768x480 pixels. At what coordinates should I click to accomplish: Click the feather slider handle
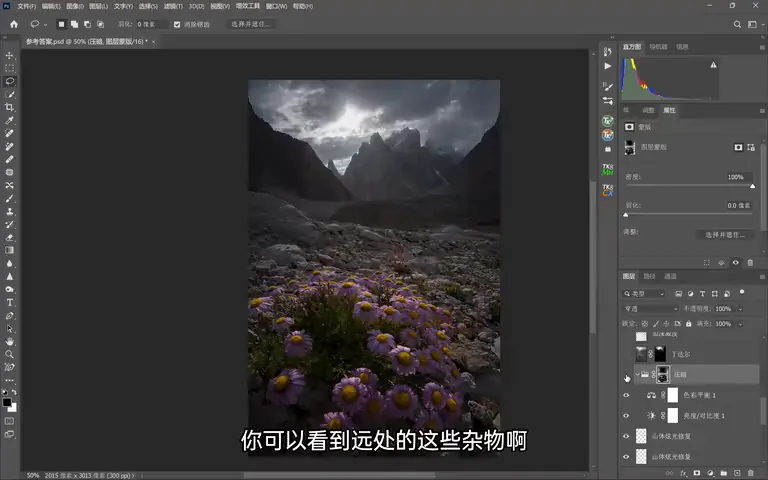625,215
